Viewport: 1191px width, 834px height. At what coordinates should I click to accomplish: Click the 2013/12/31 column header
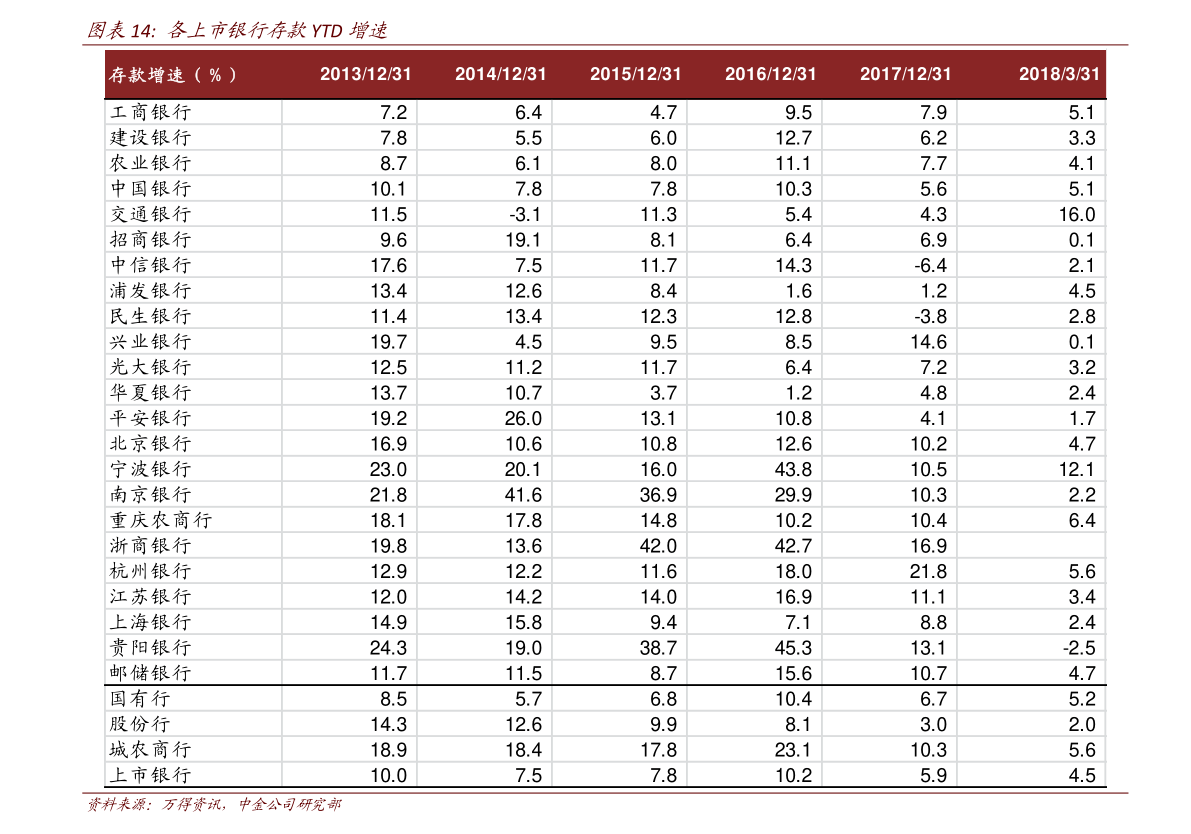coord(365,74)
